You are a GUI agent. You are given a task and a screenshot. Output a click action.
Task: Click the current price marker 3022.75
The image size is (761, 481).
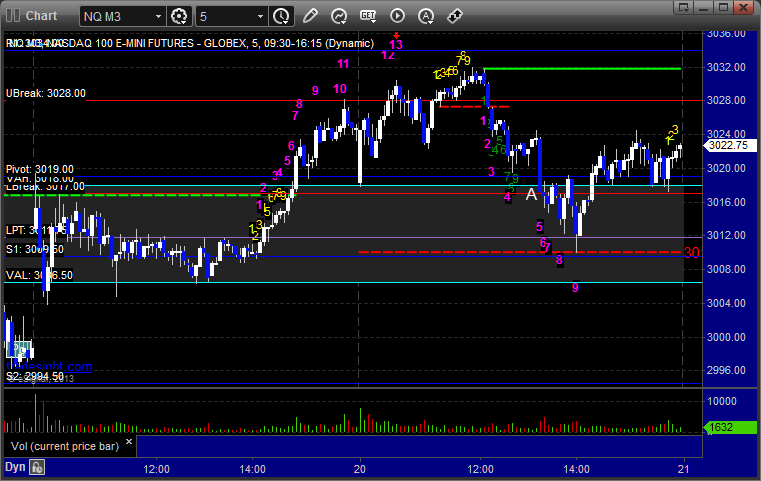click(x=729, y=145)
